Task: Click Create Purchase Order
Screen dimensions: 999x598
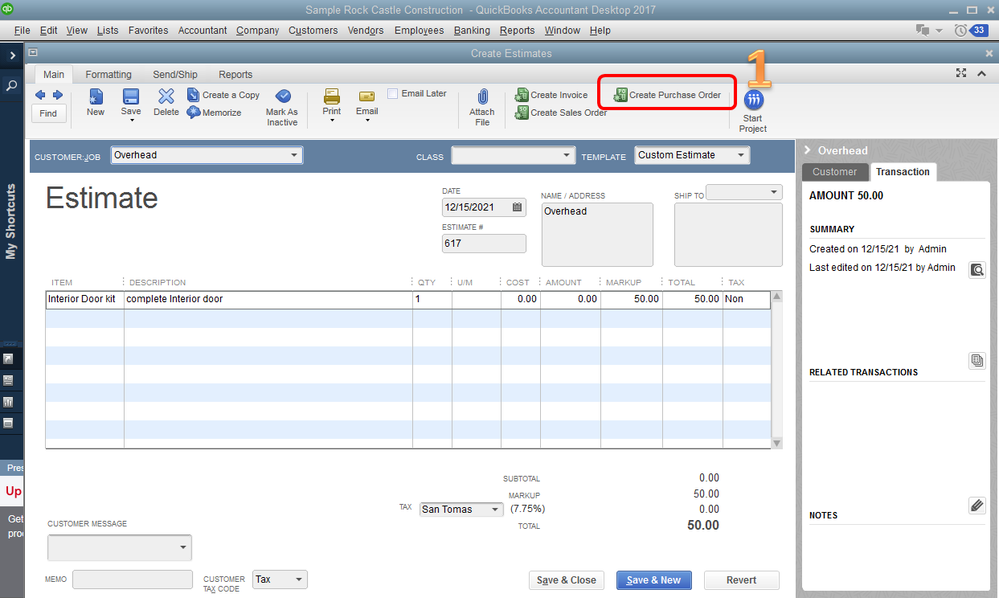Action: (667, 95)
